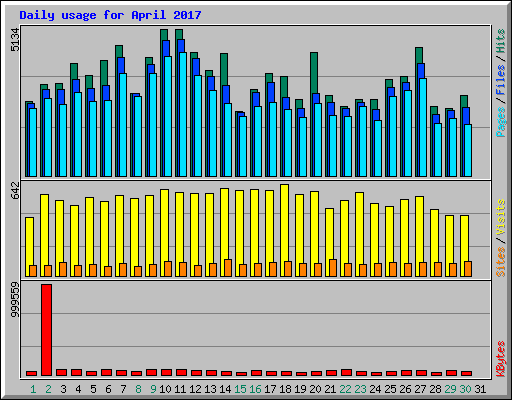The image size is (512, 400).
Task: Click the cyan 'Pages' legend label
Action: pos(501,122)
